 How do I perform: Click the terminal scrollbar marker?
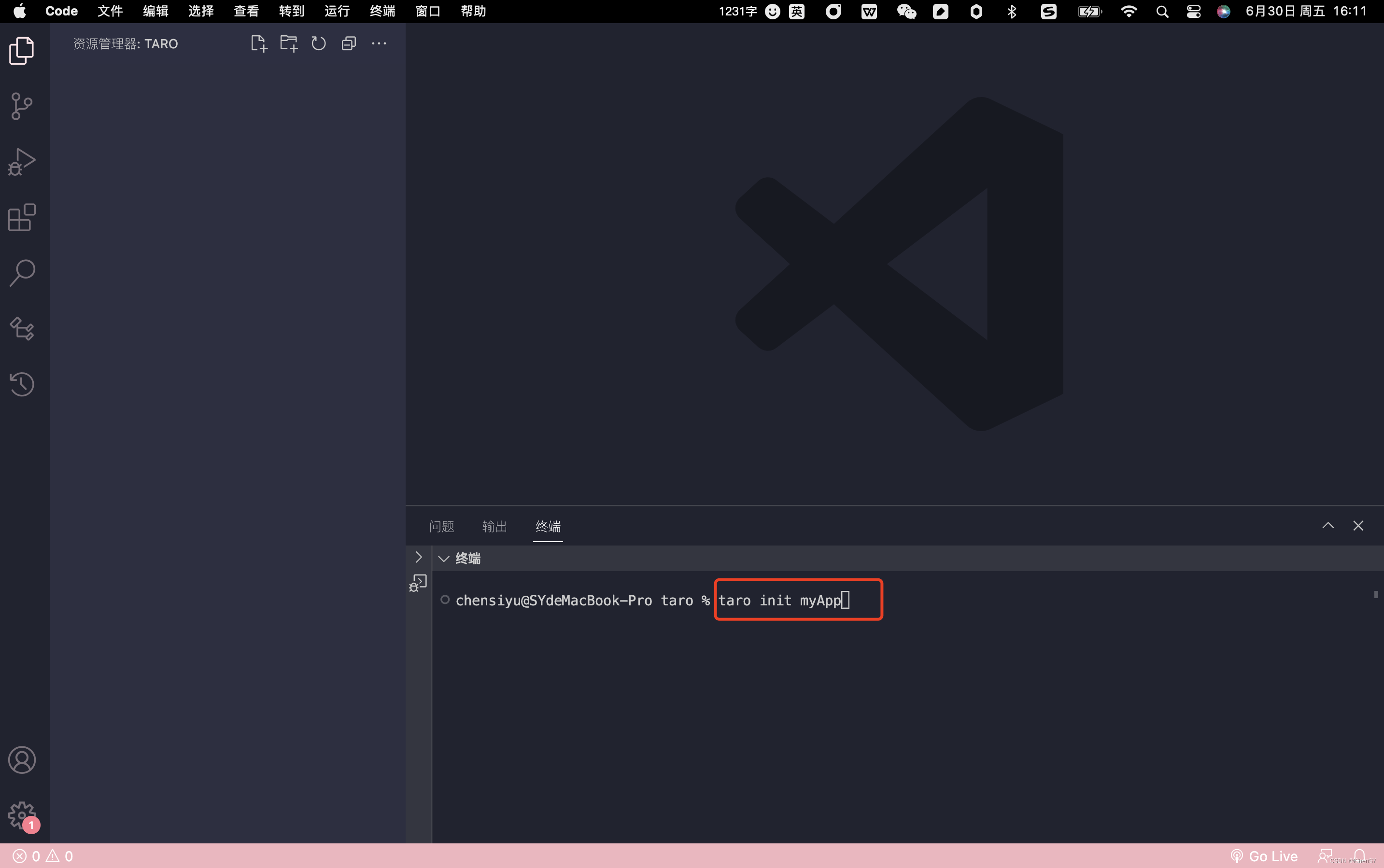[1376, 595]
